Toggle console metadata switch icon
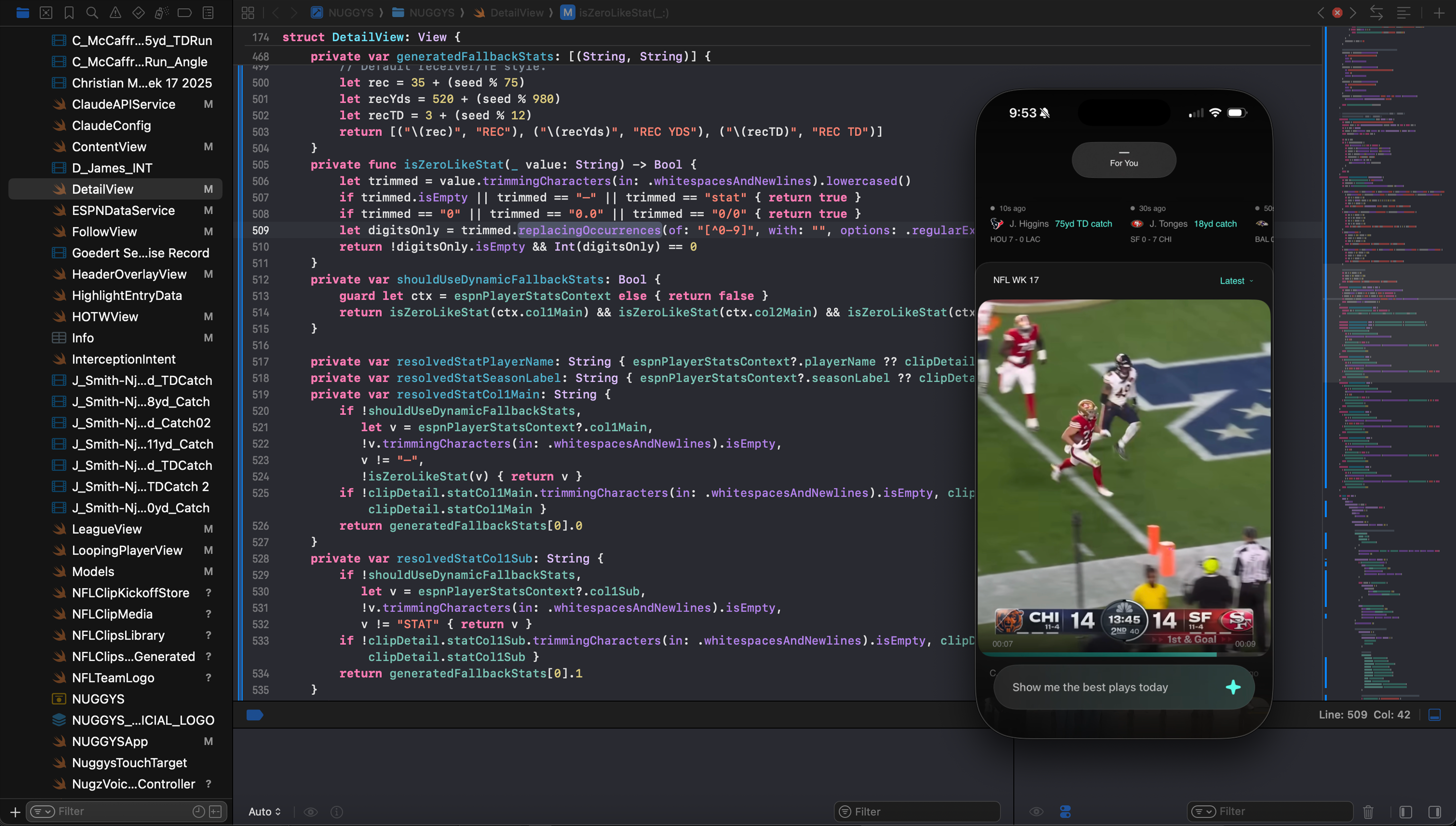The image size is (1456, 826). [x=1065, y=812]
